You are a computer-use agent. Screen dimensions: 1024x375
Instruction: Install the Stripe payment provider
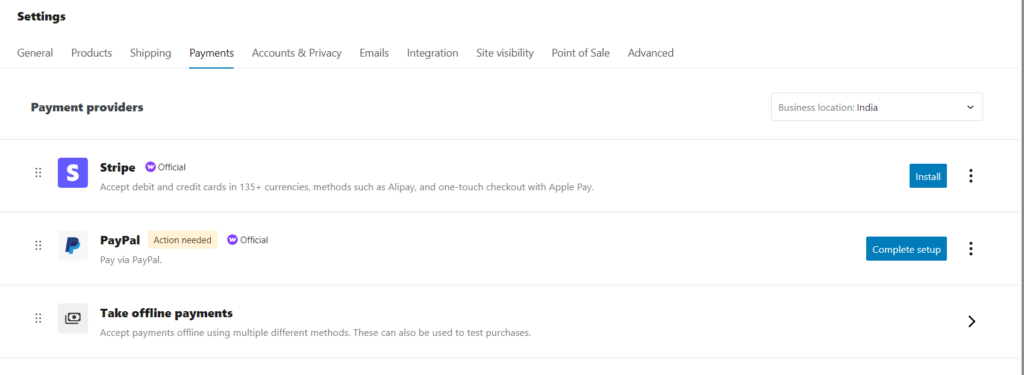(928, 176)
